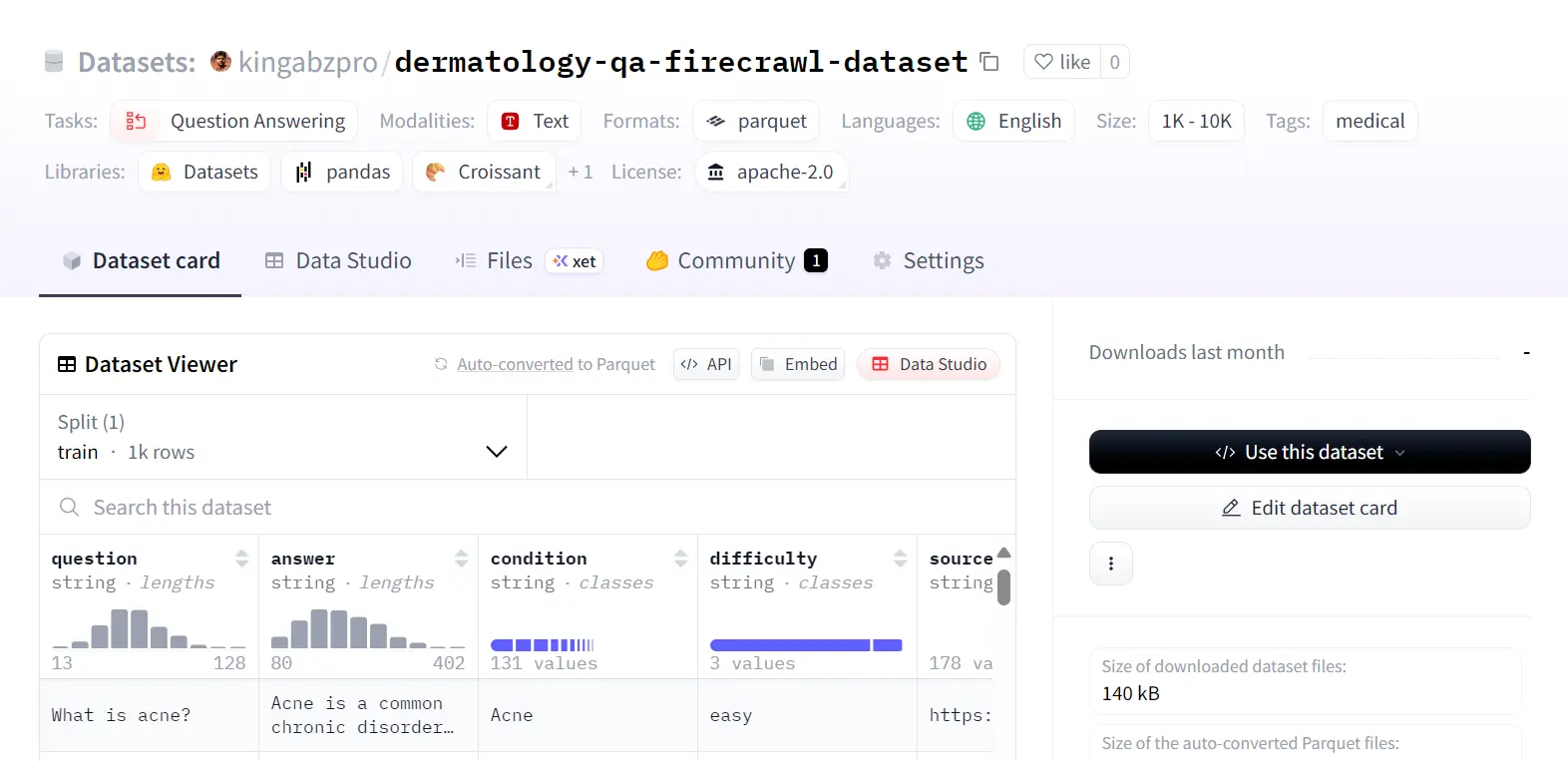
Task: Click the Dataset card cube icon
Action: tap(72, 260)
